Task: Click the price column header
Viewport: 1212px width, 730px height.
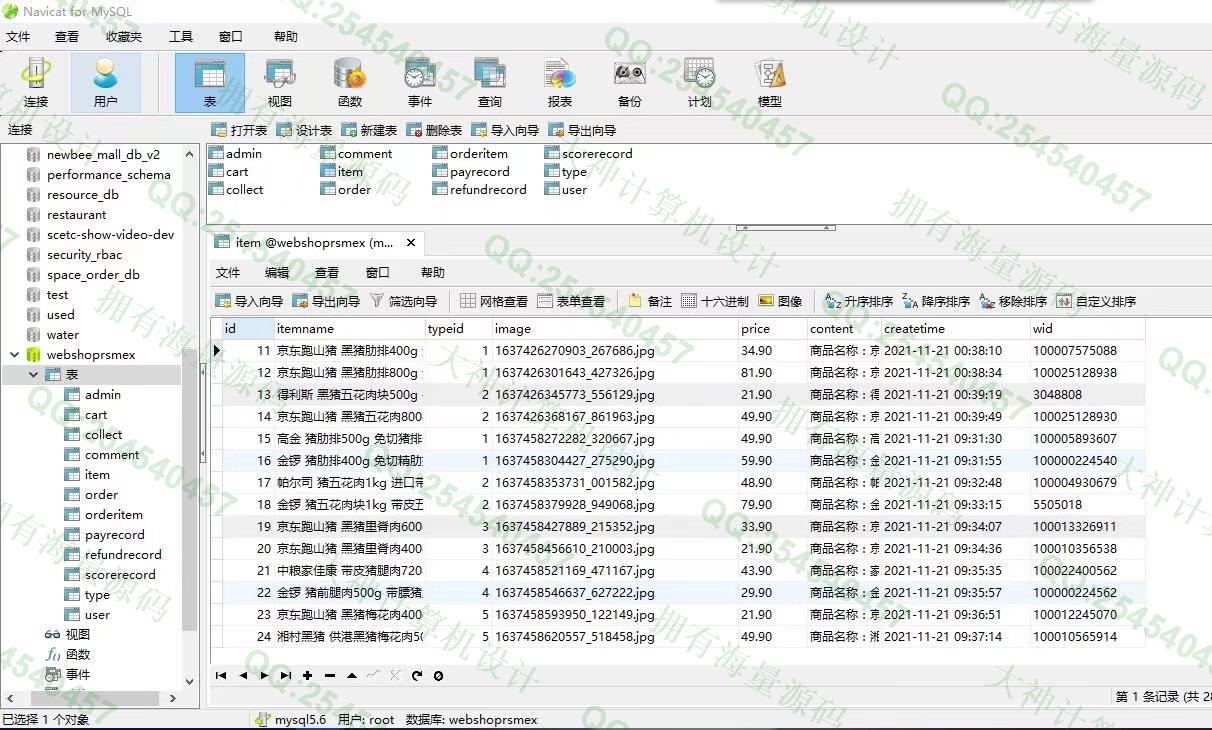Action: (772, 328)
